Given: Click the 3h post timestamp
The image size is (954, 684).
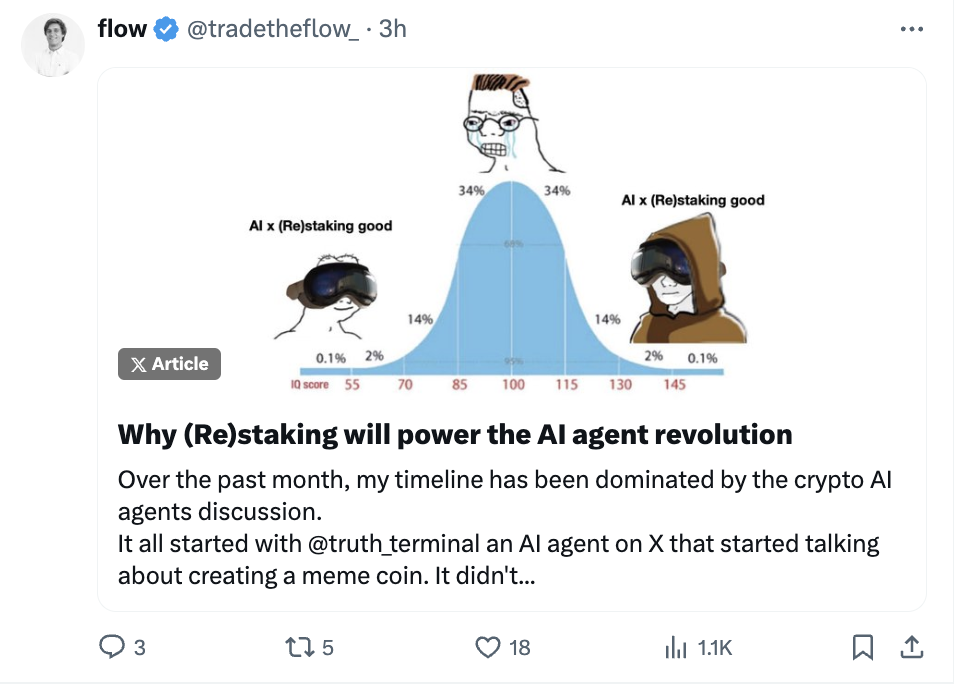Looking at the screenshot, I should [x=393, y=29].
